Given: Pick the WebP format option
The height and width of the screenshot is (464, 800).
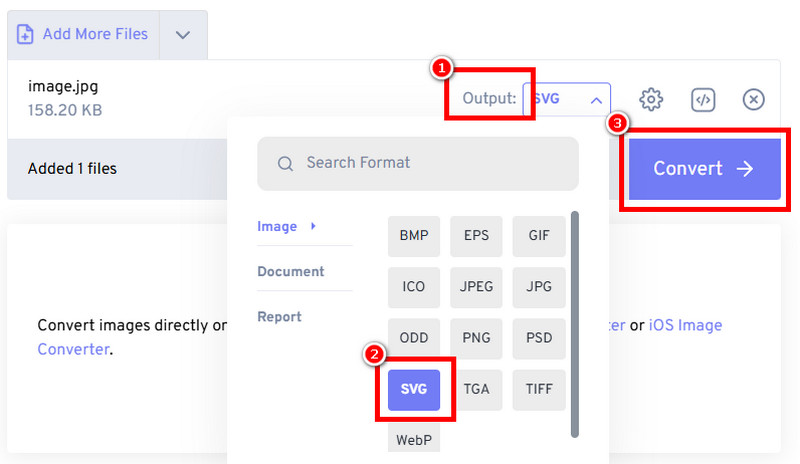Looking at the screenshot, I should (414, 439).
